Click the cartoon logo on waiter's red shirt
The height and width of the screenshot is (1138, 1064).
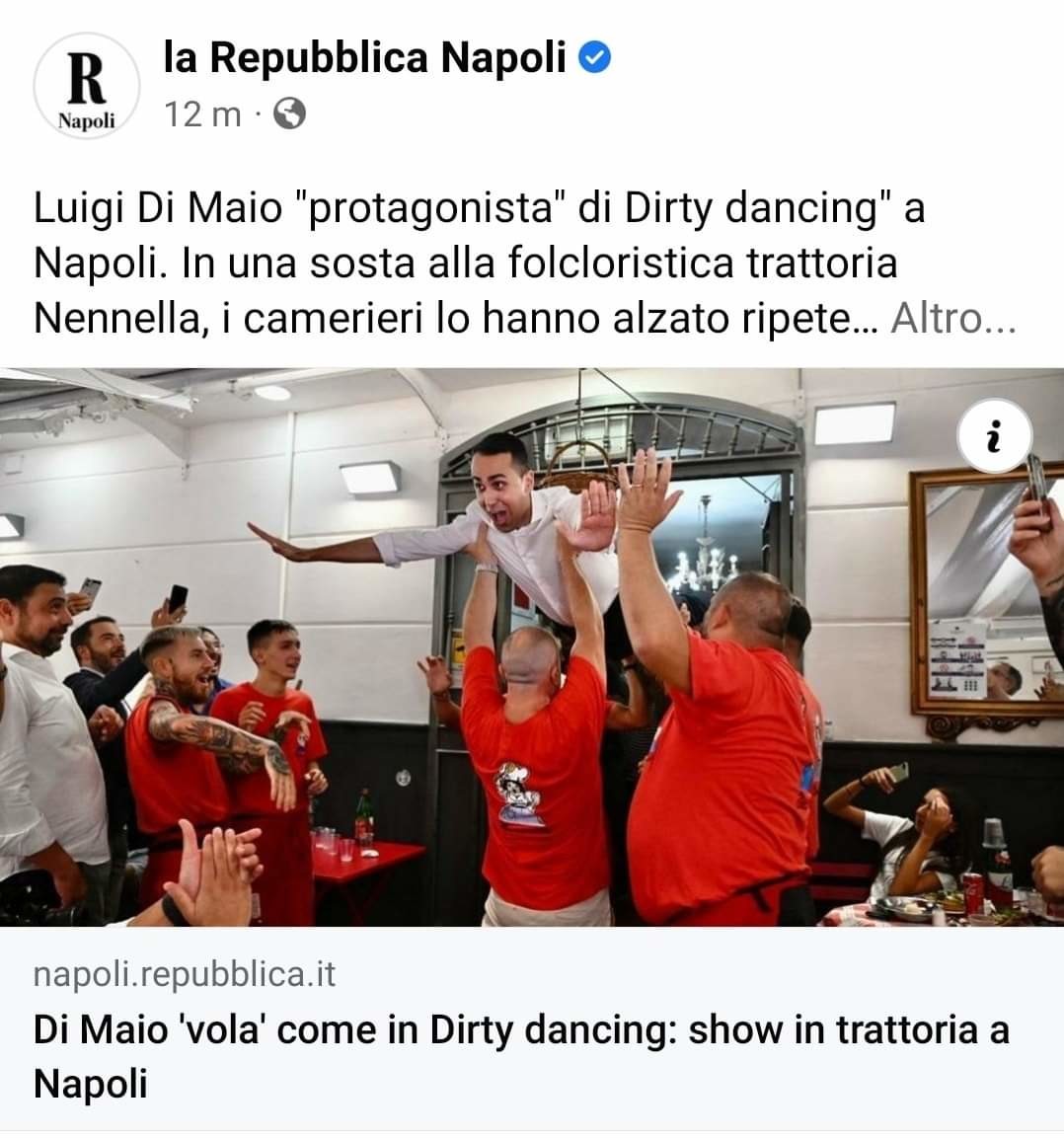(517, 795)
